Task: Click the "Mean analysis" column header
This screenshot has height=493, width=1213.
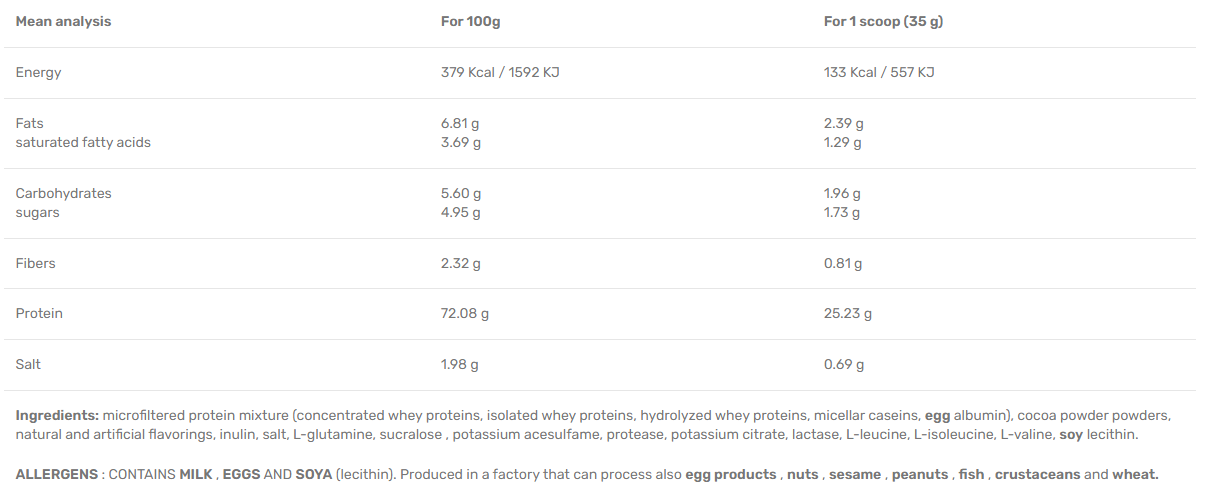Action: tap(63, 22)
